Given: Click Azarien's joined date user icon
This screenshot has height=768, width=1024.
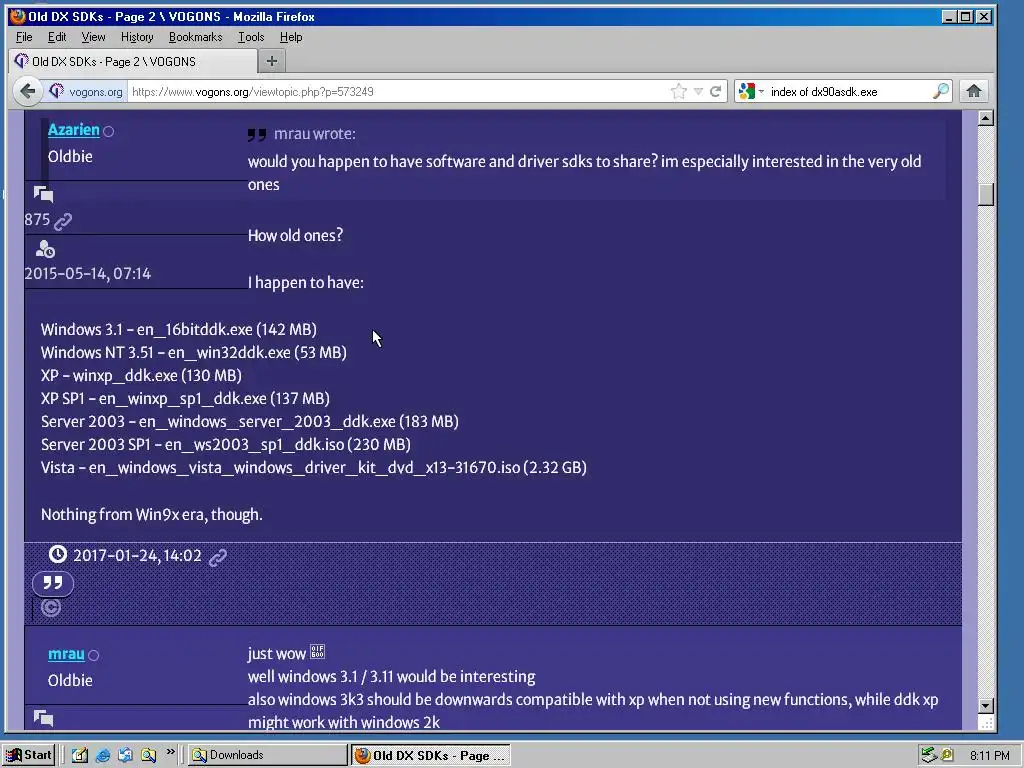Looking at the screenshot, I should tap(45, 249).
